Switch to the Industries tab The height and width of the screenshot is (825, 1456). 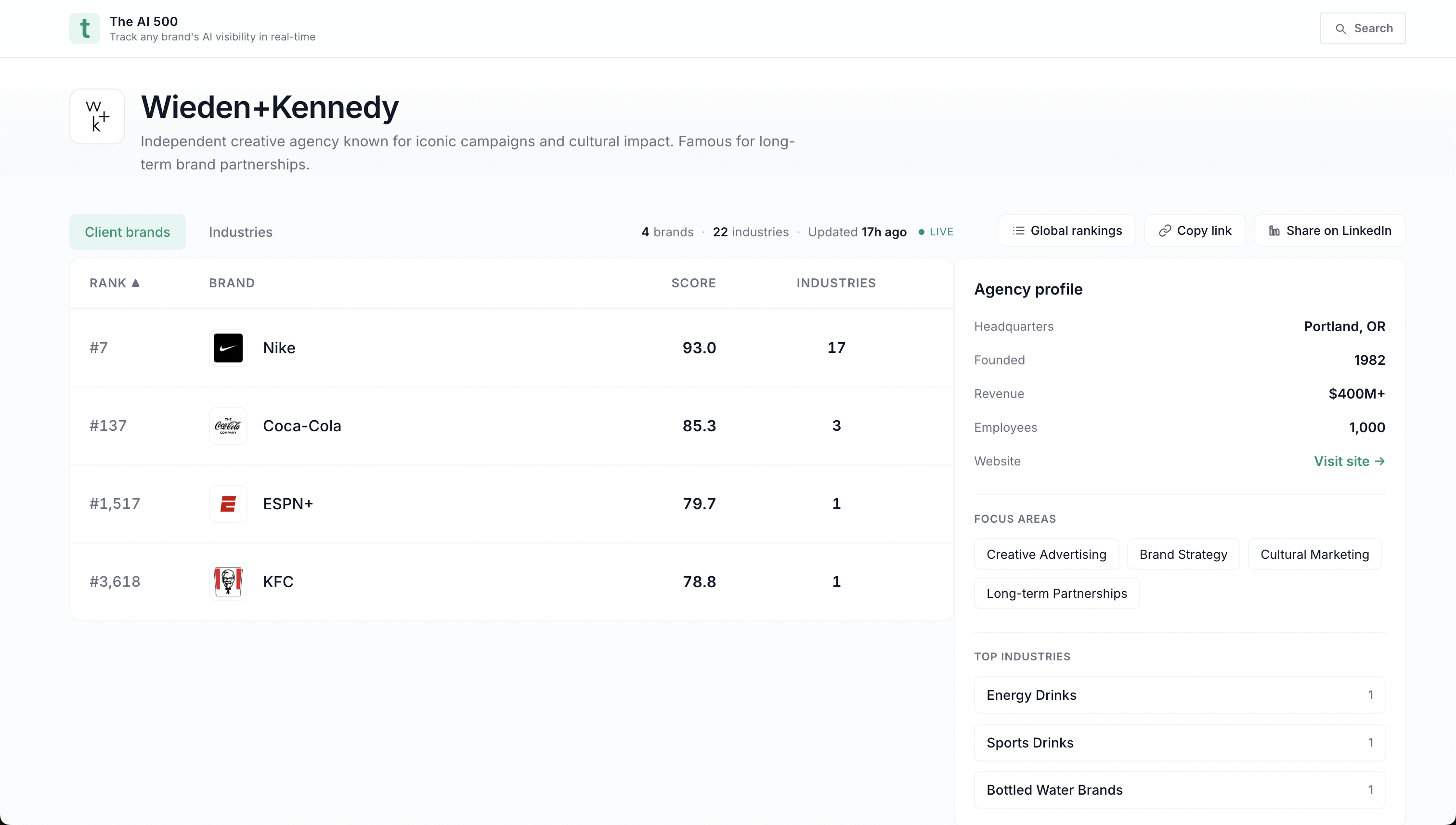pos(240,232)
